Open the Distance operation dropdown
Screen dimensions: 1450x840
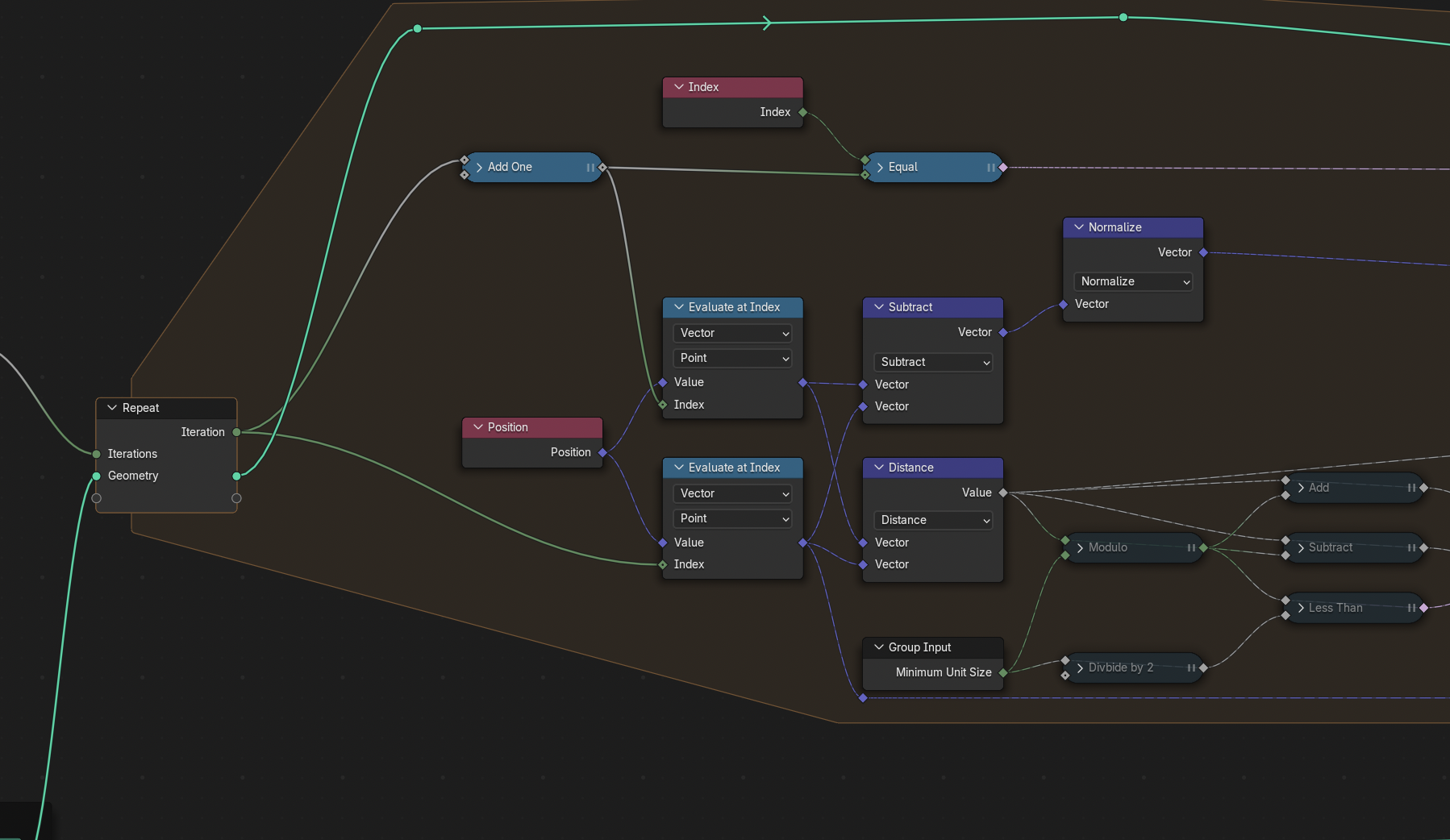pyautogui.click(x=933, y=520)
